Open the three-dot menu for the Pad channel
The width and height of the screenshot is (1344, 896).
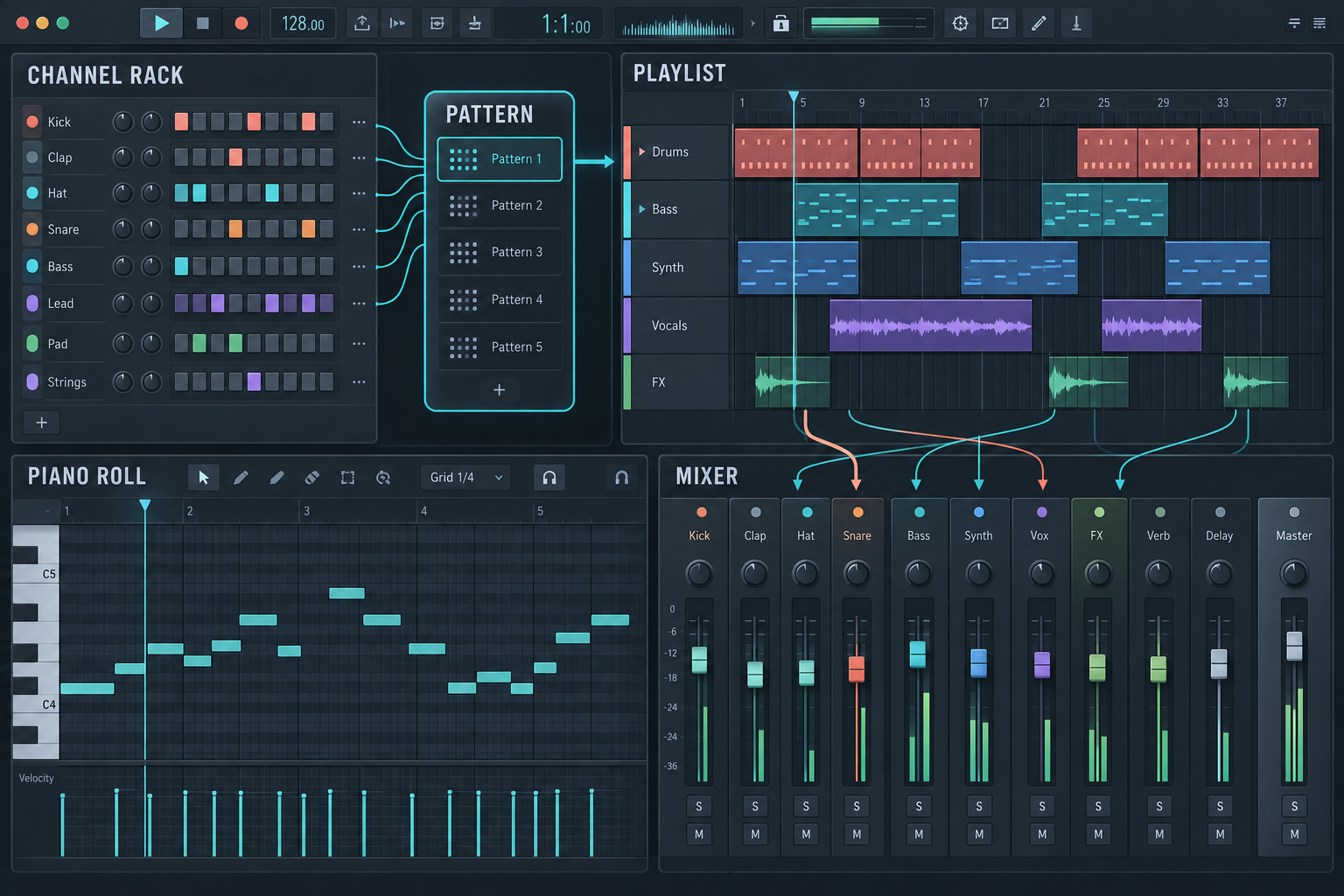[359, 344]
